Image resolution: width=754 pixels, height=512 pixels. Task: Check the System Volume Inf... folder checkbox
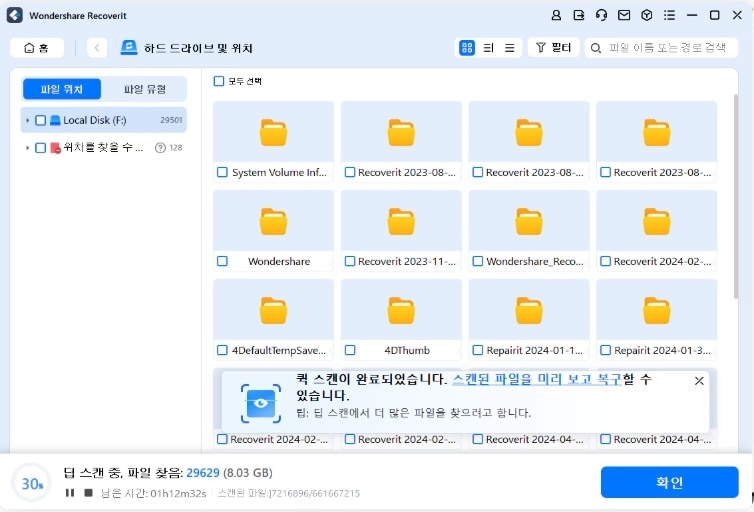tap(222, 172)
